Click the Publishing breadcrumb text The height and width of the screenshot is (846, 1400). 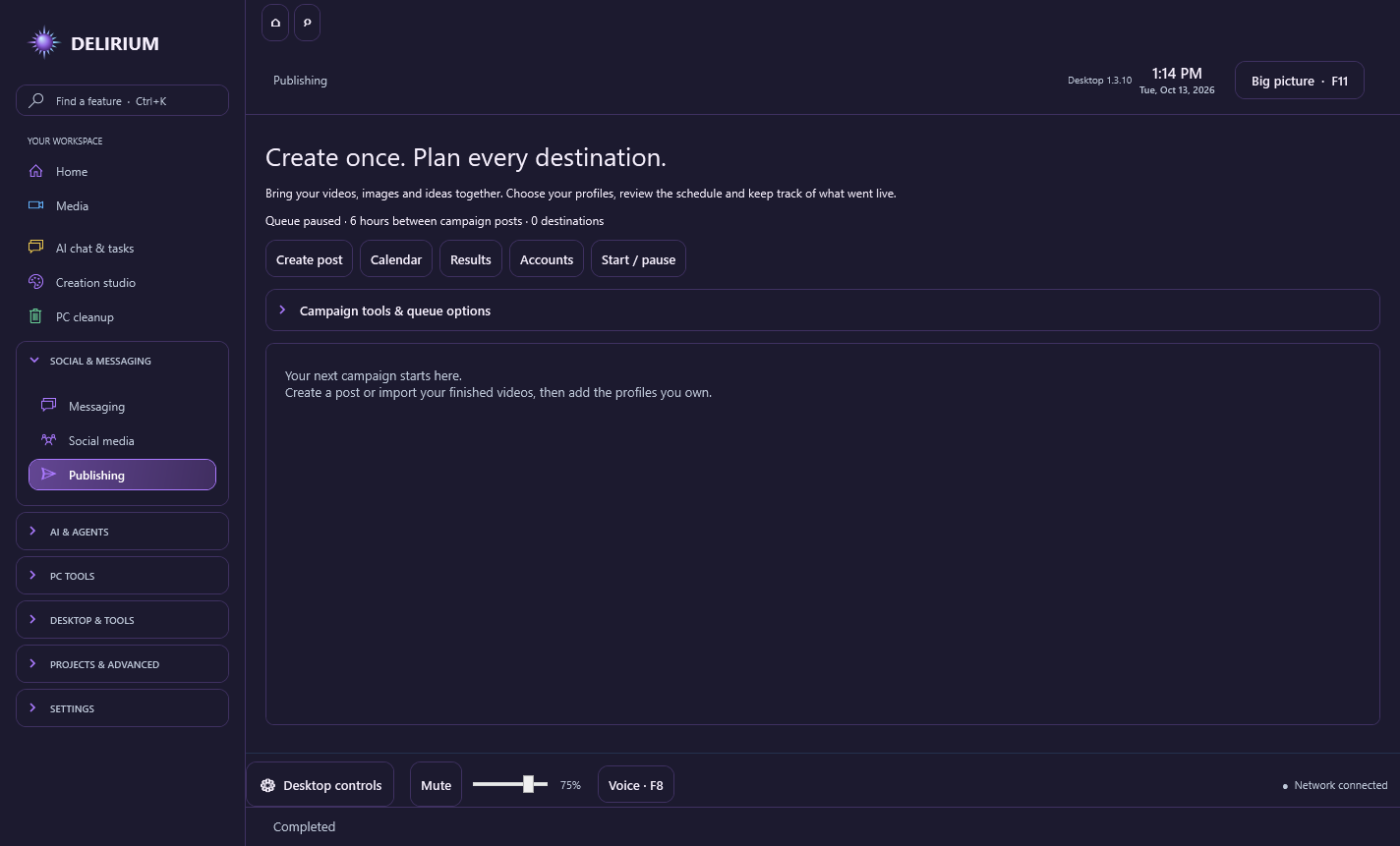[300, 81]
